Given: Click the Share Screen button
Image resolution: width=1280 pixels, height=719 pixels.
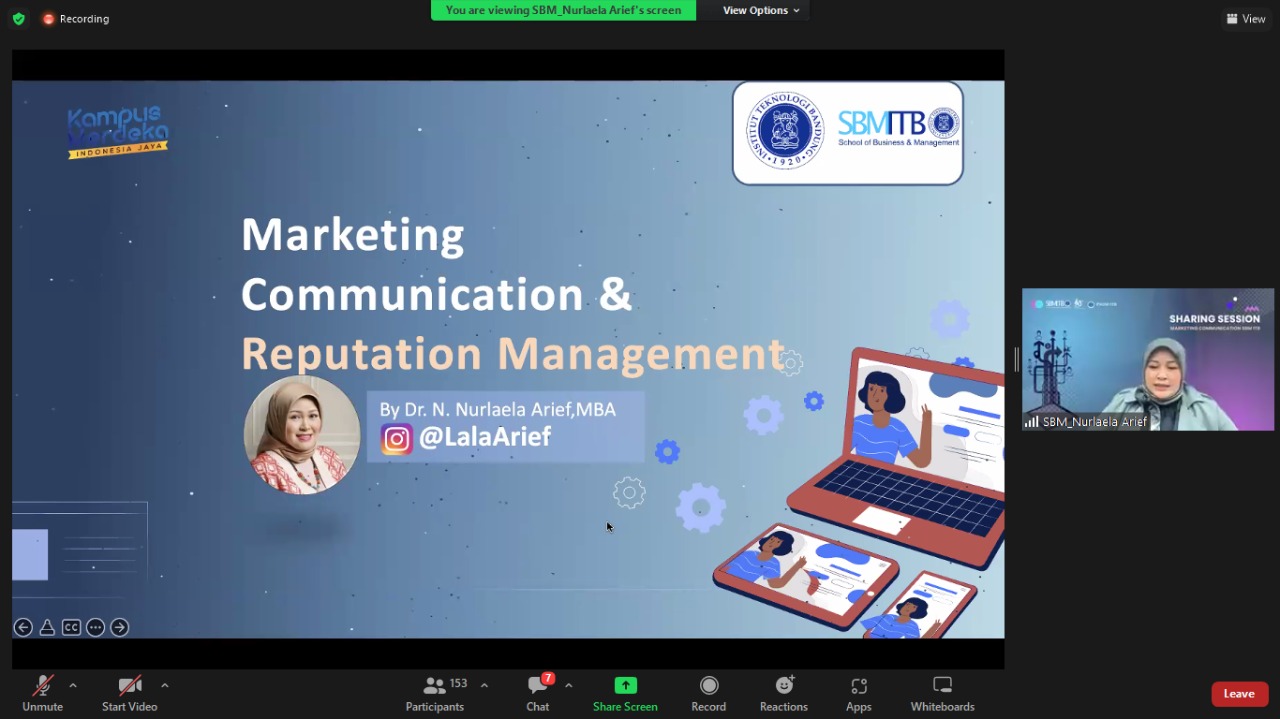Looking at the screenshot, I should [x=625, y=694].
